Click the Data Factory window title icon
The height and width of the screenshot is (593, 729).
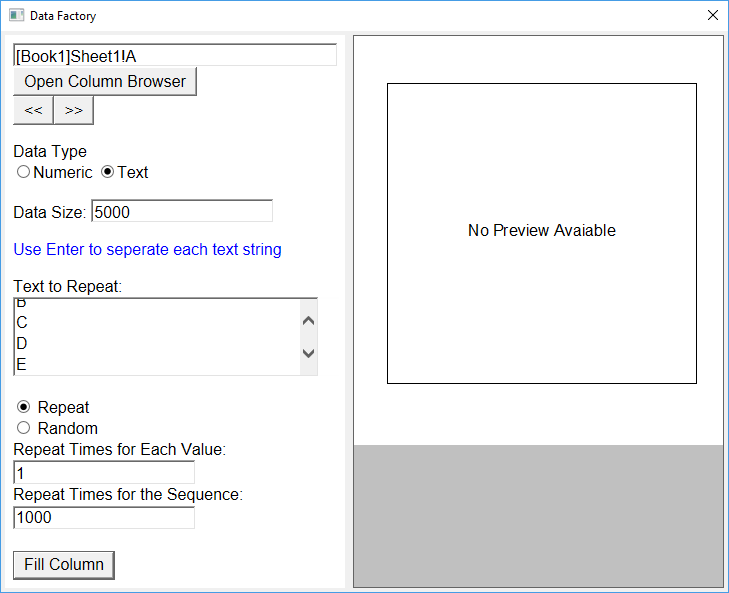coord(16,16)
